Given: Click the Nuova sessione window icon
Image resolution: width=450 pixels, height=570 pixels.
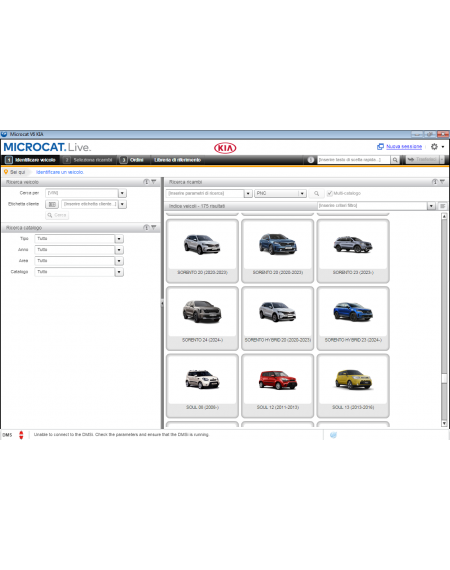Looking at the screenshot, I should pyautogui.click(x=380, y=146).
